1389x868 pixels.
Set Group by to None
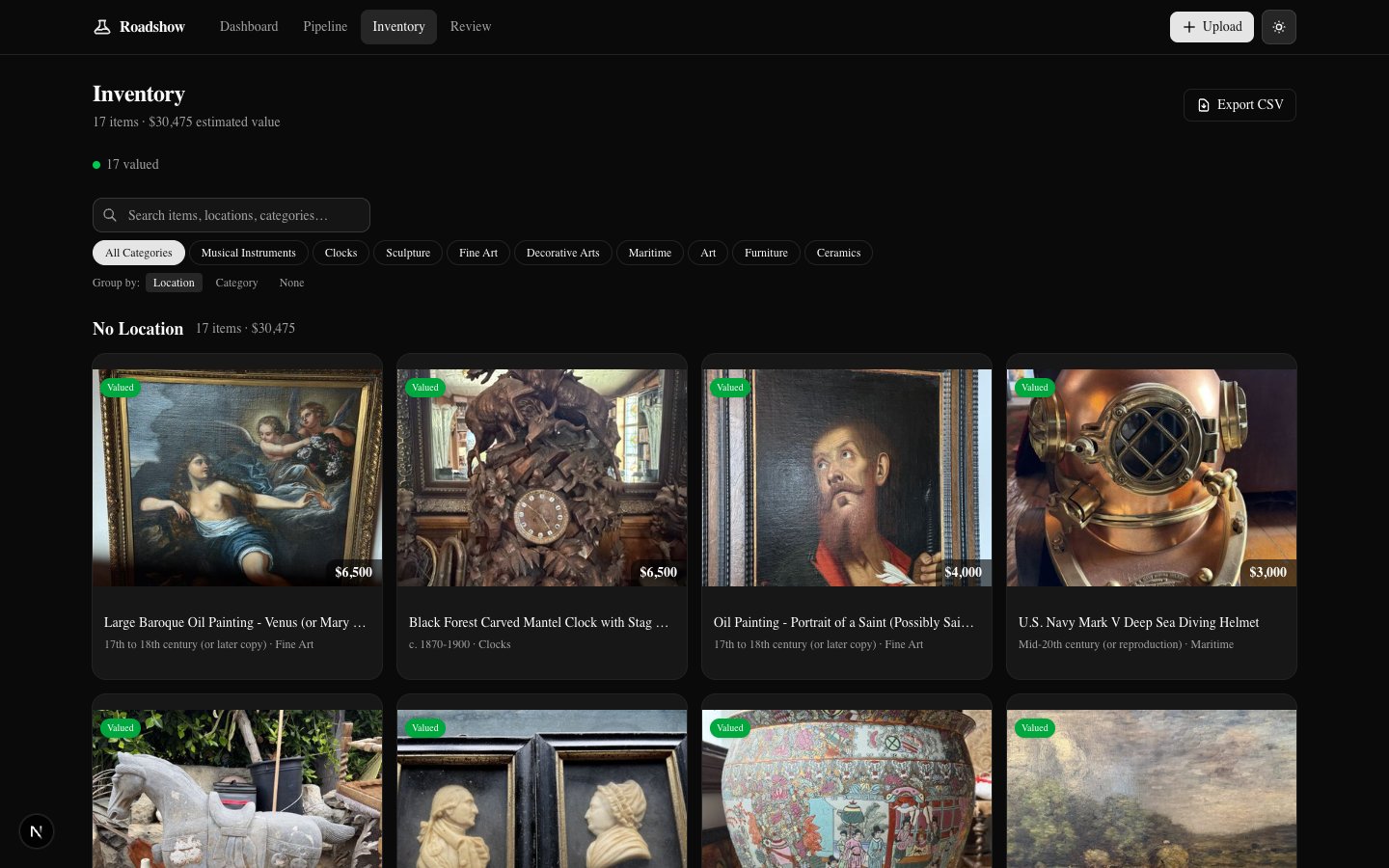tap(291, 283)
